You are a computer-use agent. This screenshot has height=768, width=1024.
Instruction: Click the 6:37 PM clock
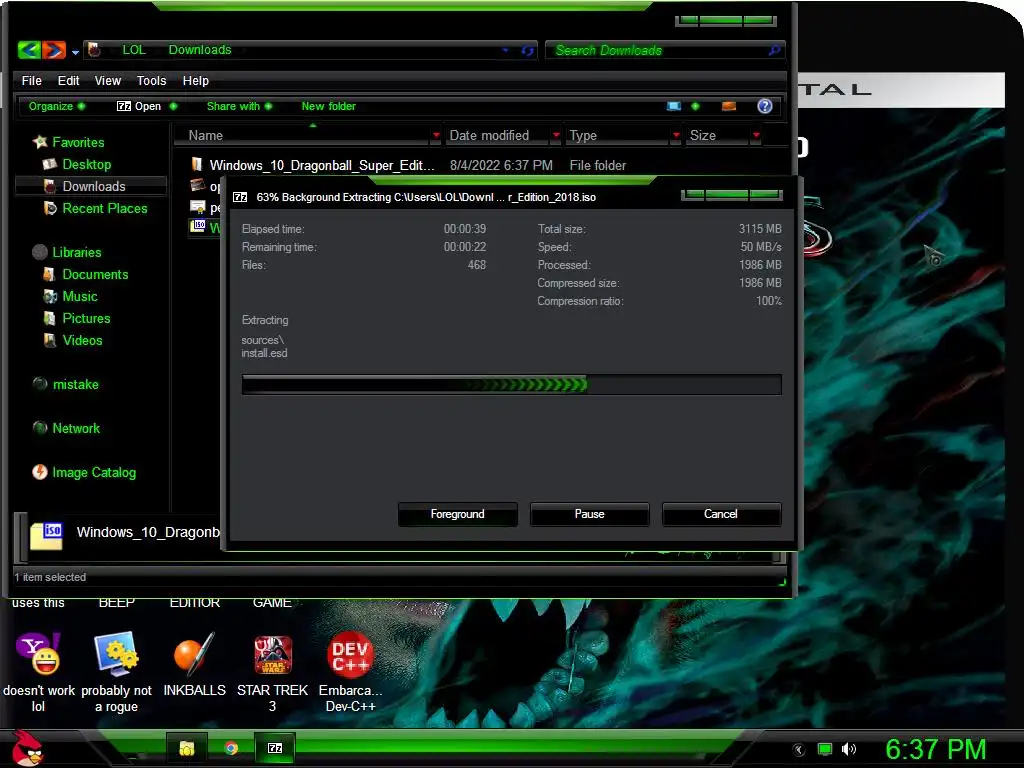coord(935,750)
